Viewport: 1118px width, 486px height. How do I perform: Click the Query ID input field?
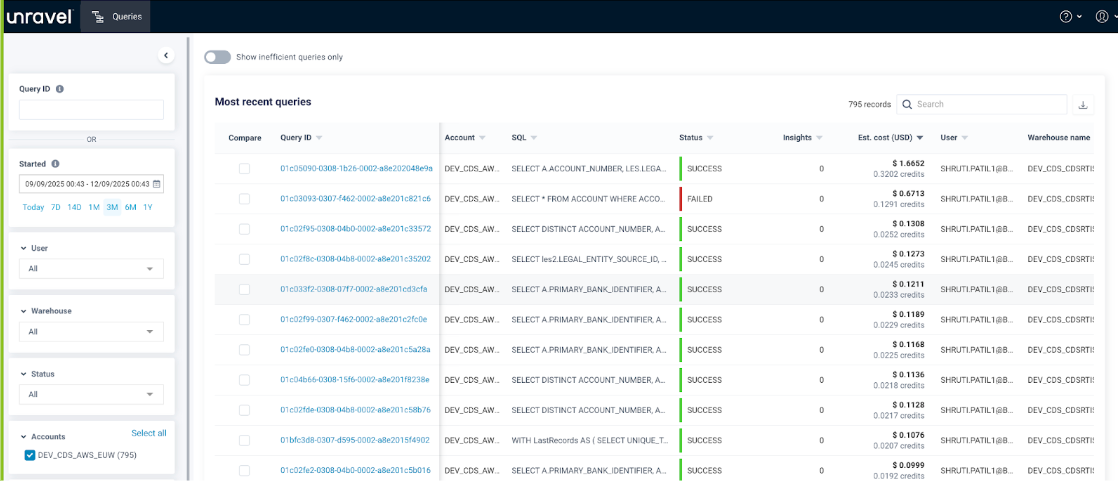91,110
